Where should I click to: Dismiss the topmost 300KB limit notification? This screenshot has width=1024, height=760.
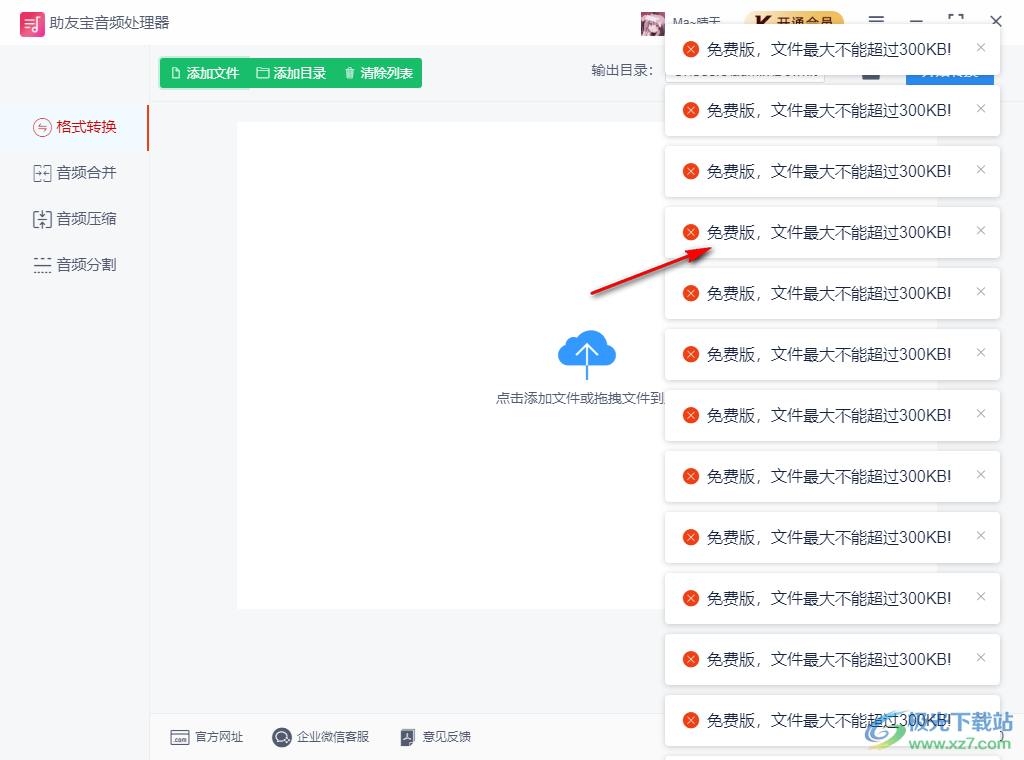pyautogui.click(x=980, y=48)
